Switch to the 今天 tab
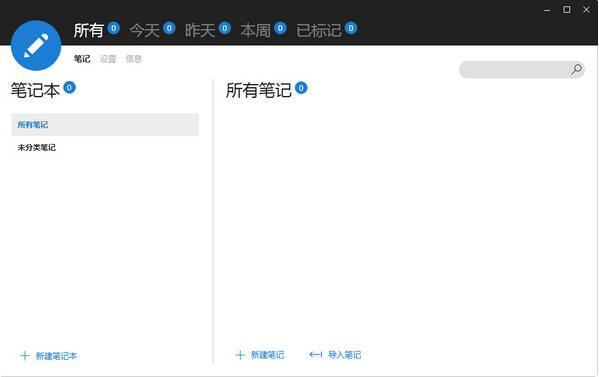Screen dimensions: 599x377 point(144,31)
